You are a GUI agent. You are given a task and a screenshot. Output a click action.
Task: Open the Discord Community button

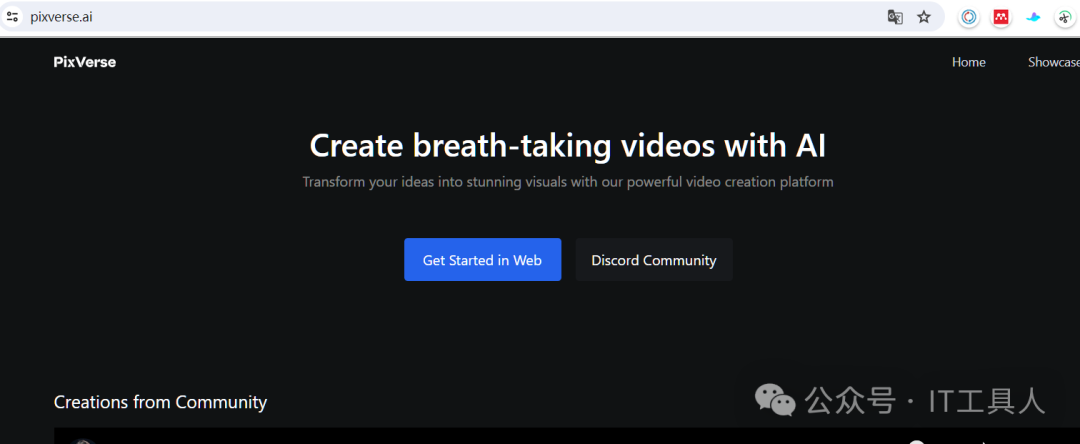pyautogui.click(x=654, y=260)
